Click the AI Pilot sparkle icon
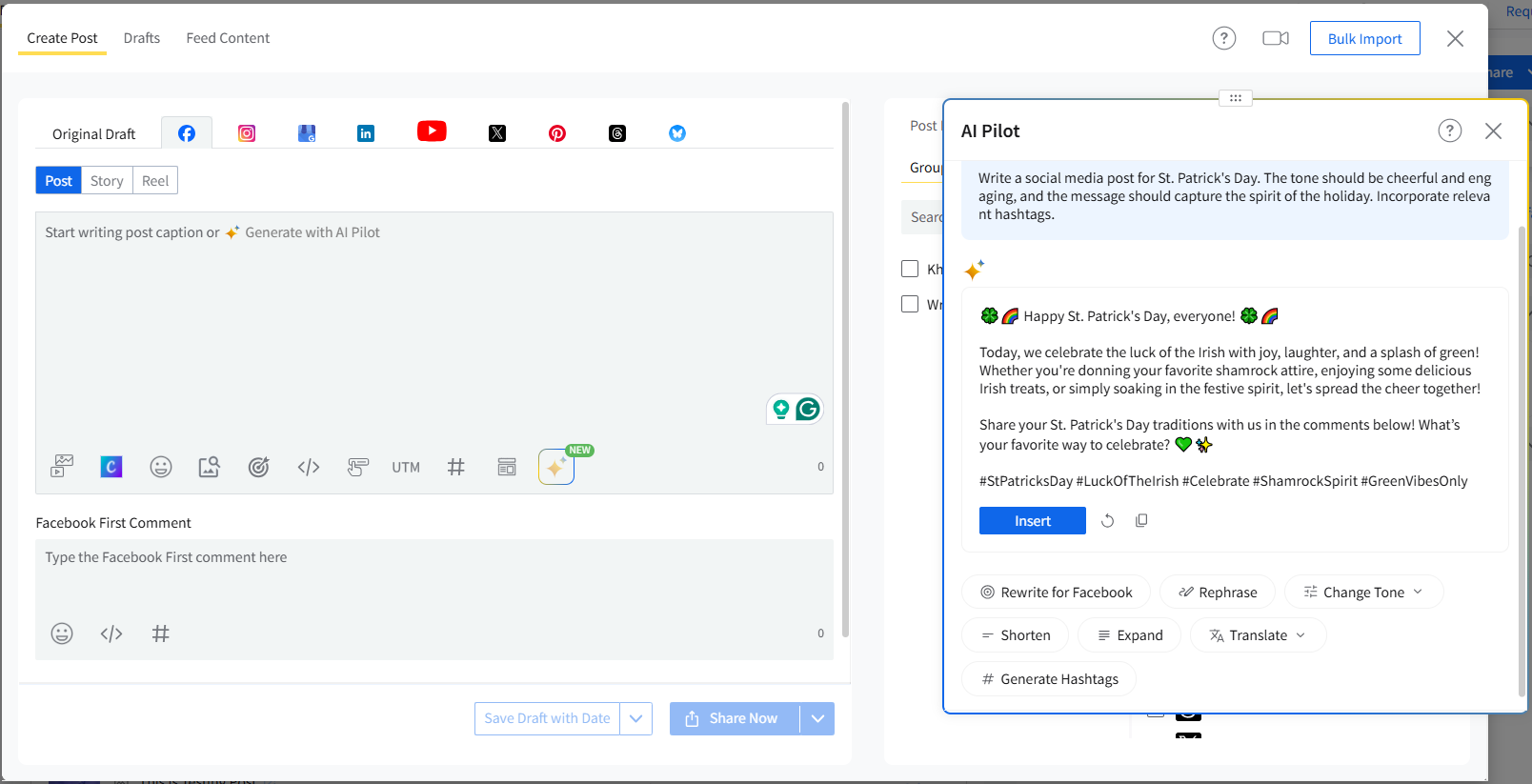Screen dimensions: 1532x784 coord(556,467)
